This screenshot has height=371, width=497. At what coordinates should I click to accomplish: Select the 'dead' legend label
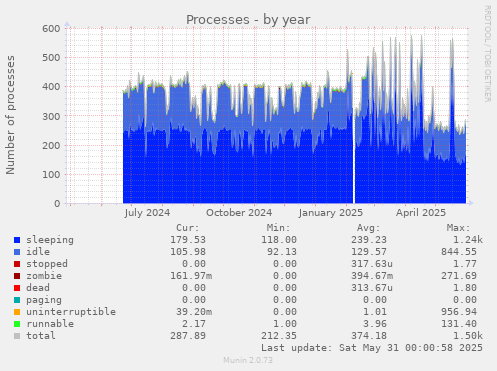(38, 288)
